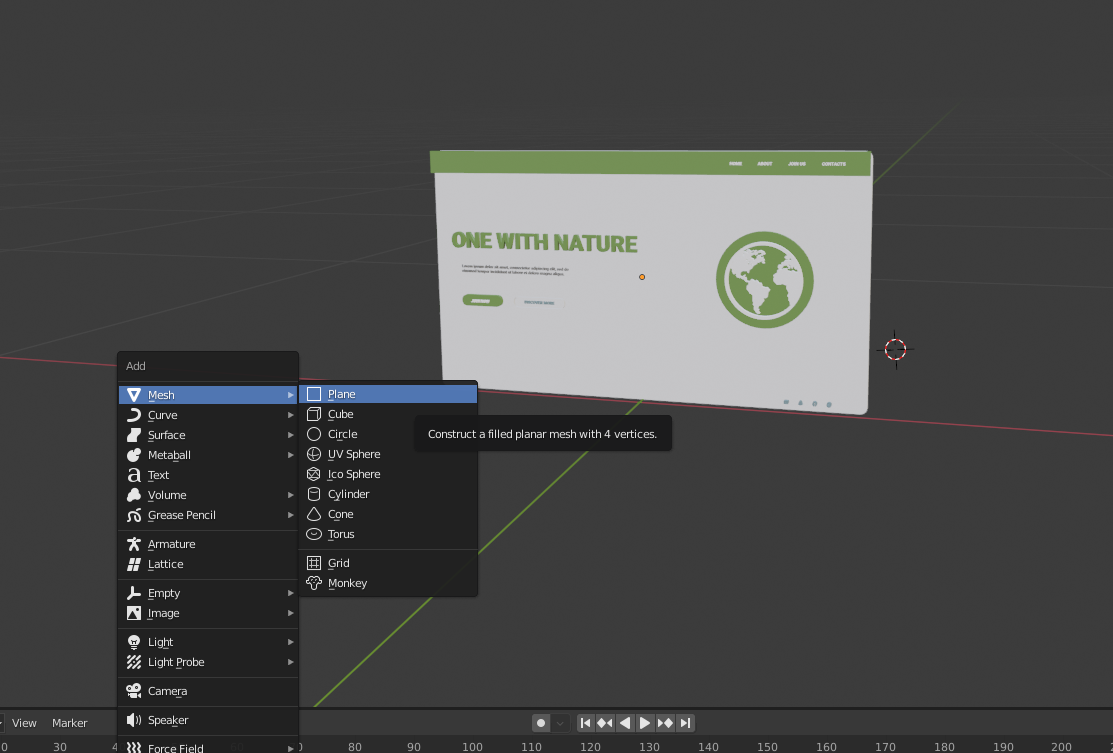This screenshot has height=753, width=1113.
Task: Click the Curve category icon
Action: pyautogui.click(x=133, y=414)
